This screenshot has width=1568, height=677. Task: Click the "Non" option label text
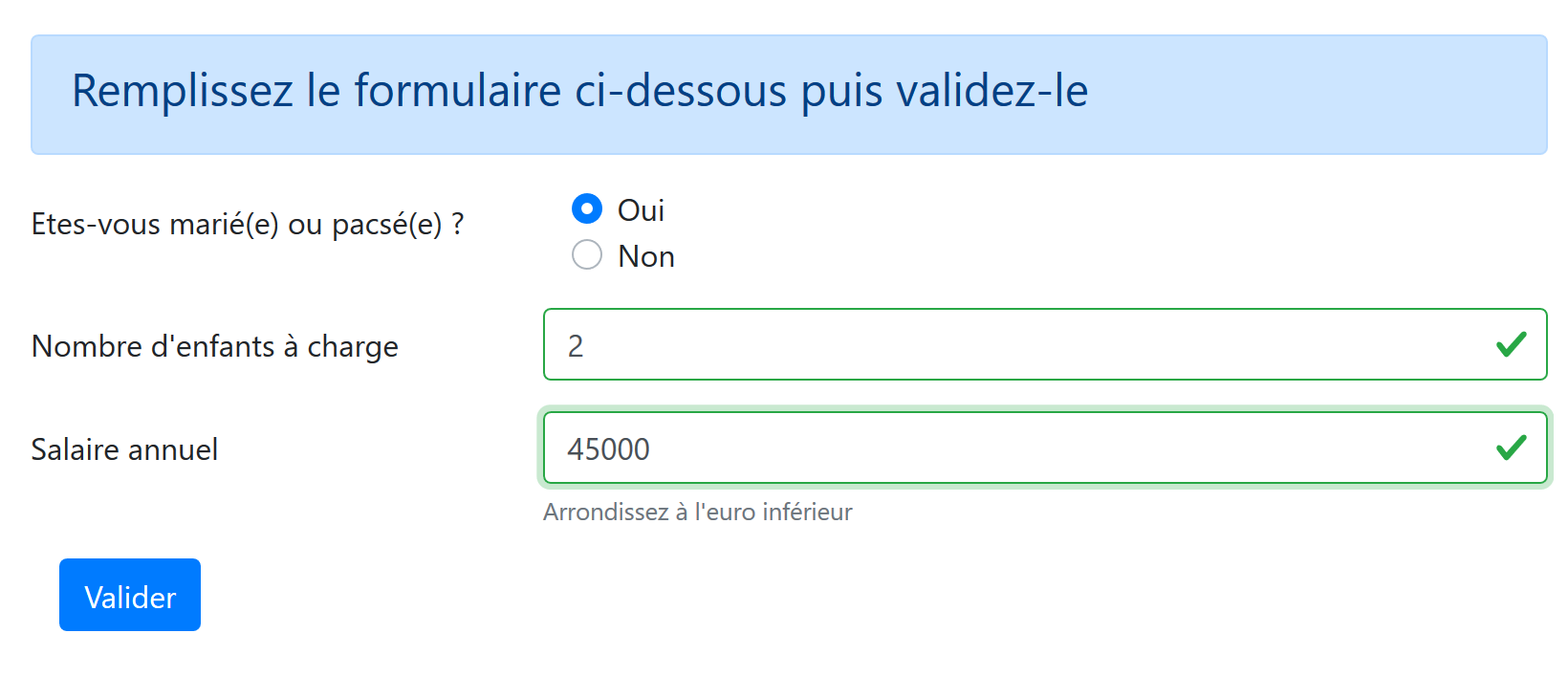(x=646, y=256)
